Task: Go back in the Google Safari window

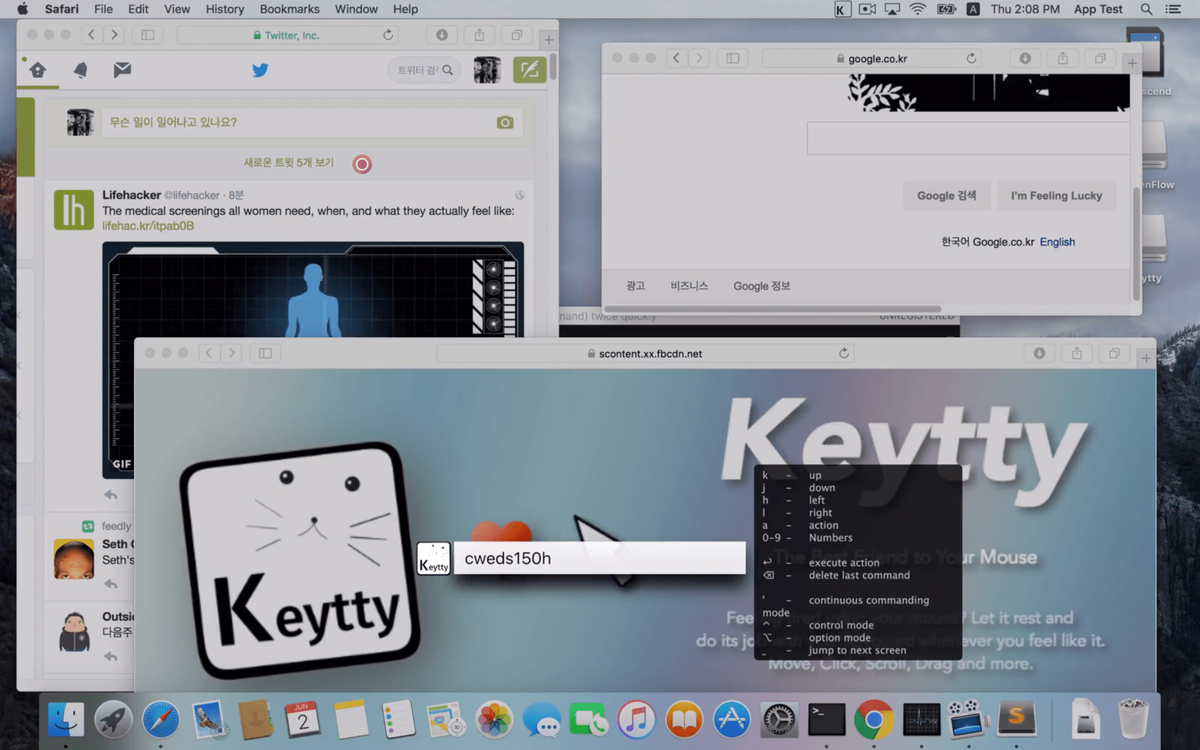Action: coord(676,58)
